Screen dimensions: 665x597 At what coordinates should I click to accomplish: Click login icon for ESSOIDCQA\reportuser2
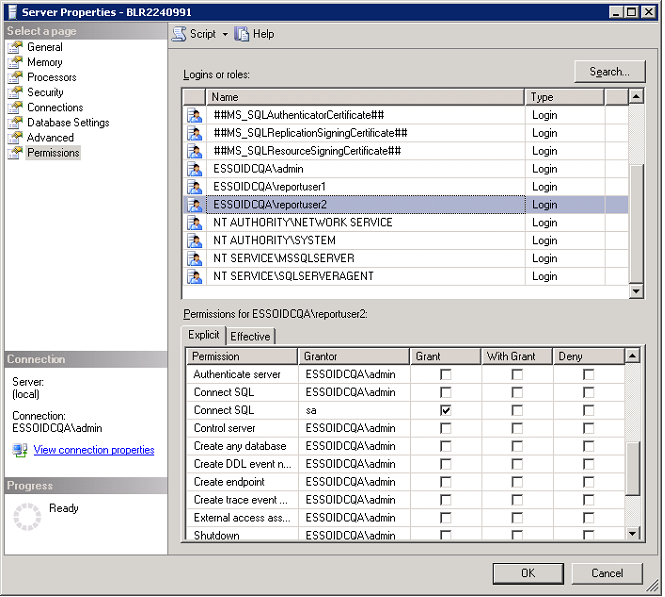[x=195, y=205]
